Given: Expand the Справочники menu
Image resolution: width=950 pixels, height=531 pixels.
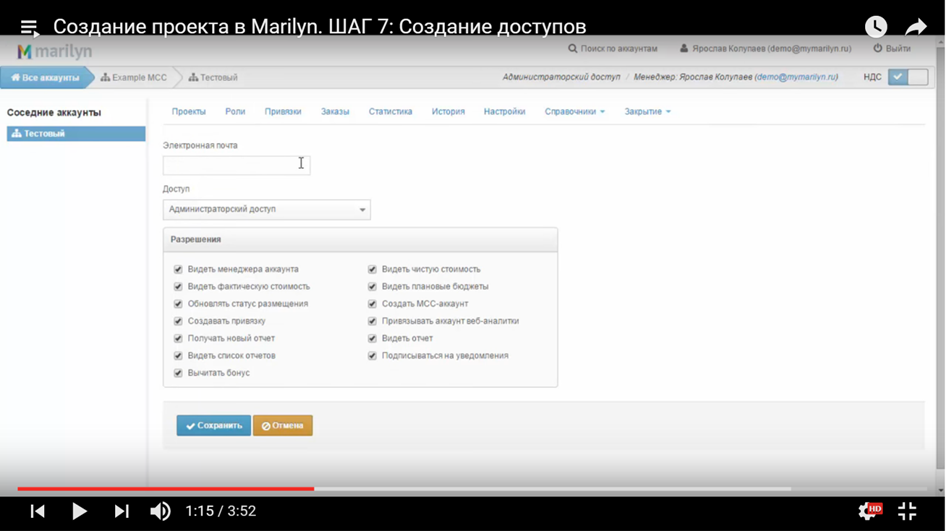Looking at the screenshot, I should click(574, 112).
